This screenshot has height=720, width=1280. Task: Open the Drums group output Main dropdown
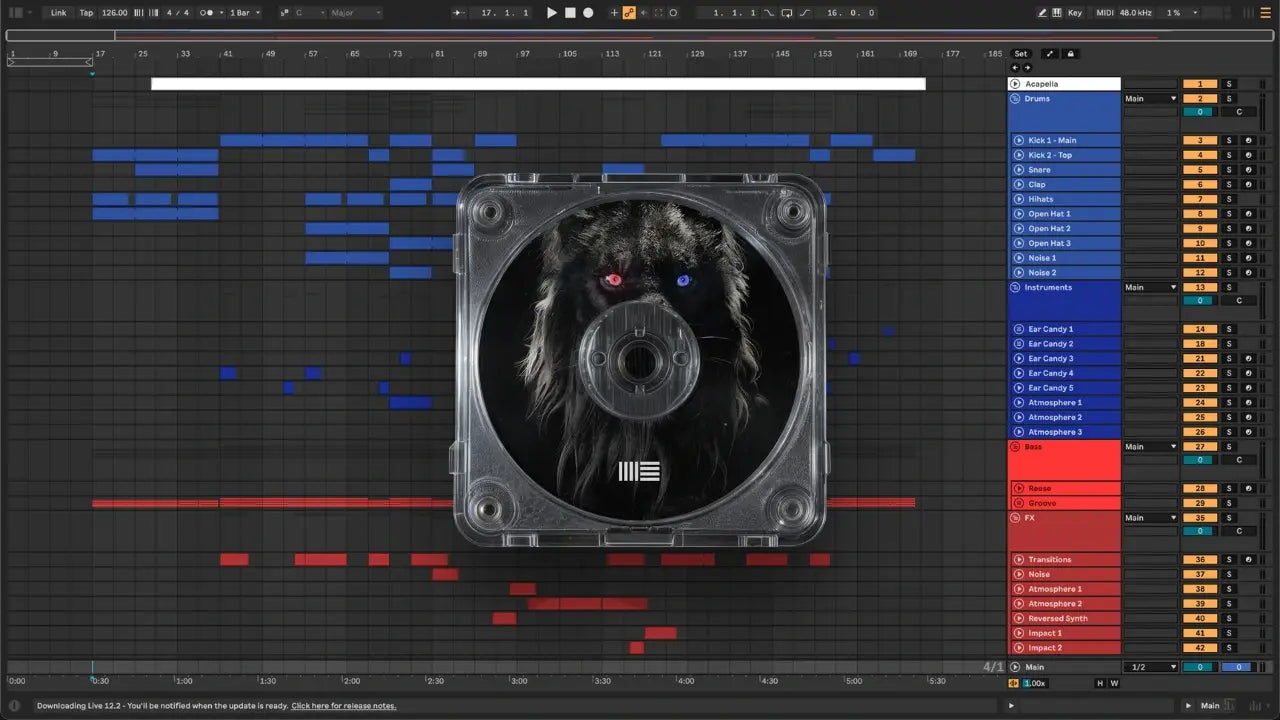pyautogui.click(x=1150, y=99)
